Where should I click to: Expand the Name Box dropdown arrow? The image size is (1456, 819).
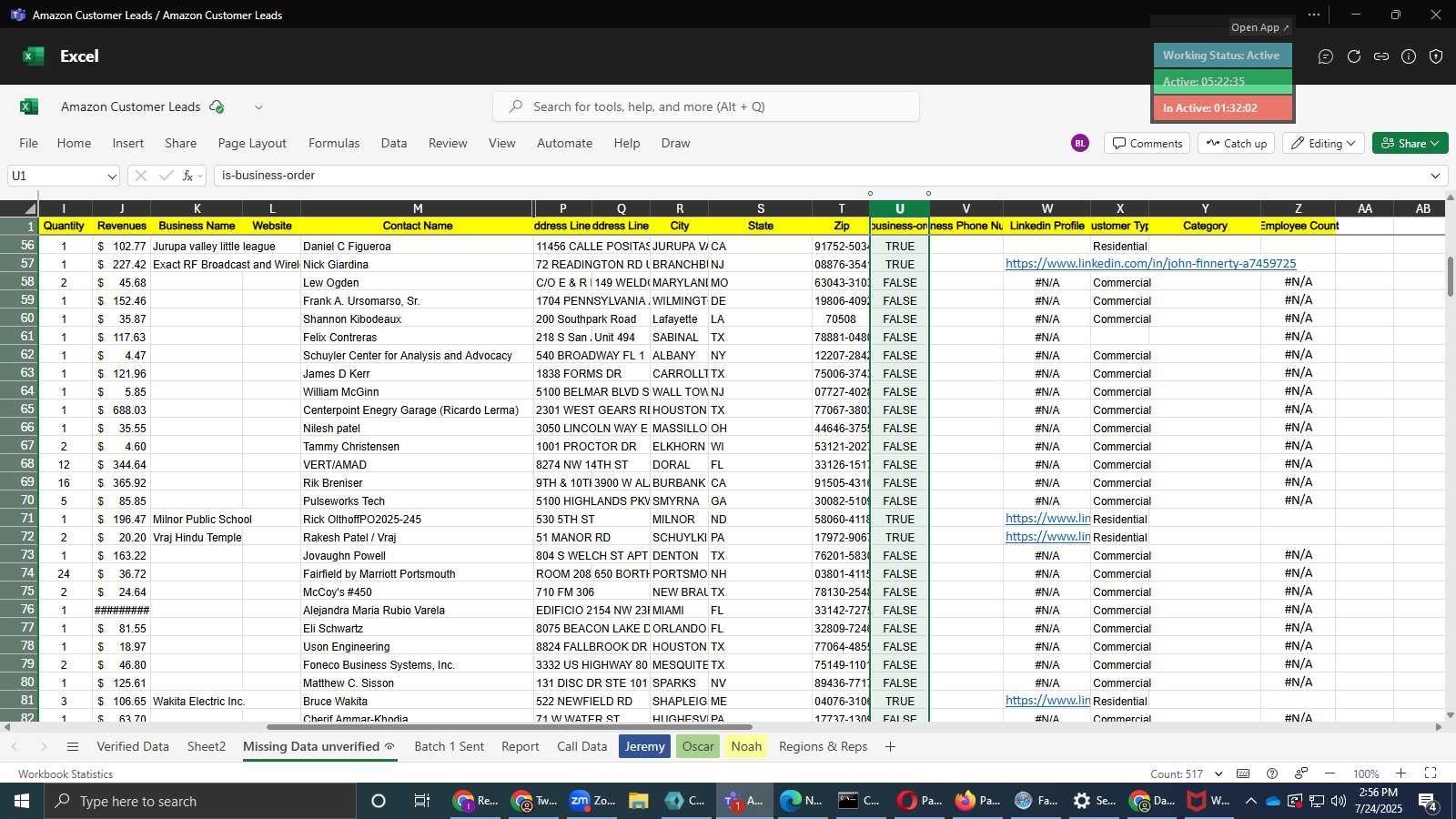[112, 176]
